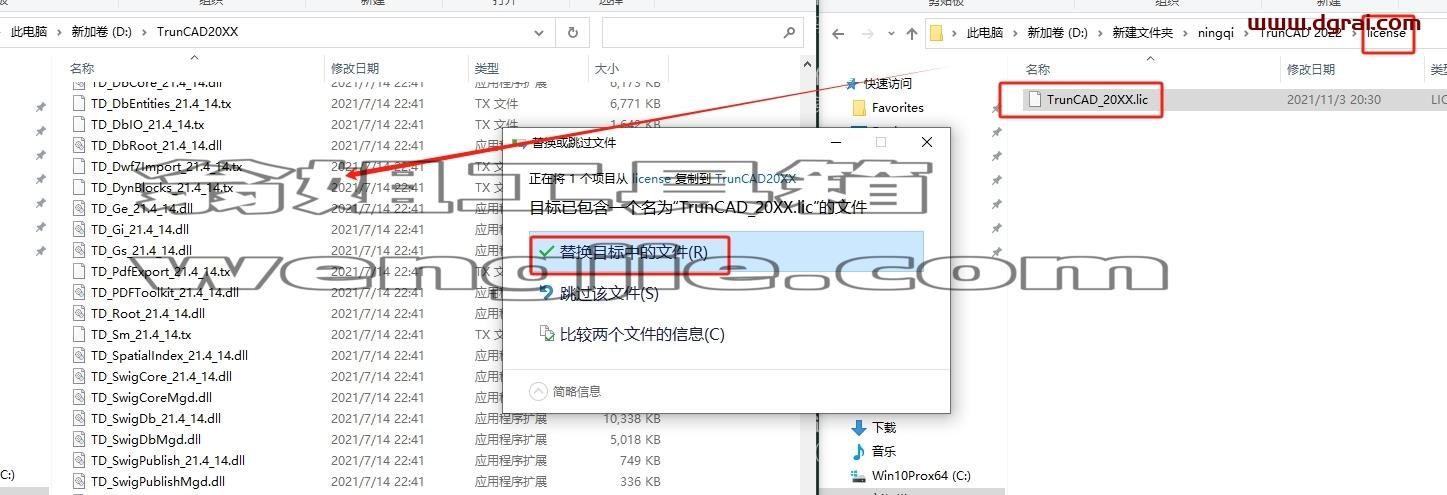Sort left window by 类型 column
The width and height of the screenshot is (1447, 495).
[487, 69]
